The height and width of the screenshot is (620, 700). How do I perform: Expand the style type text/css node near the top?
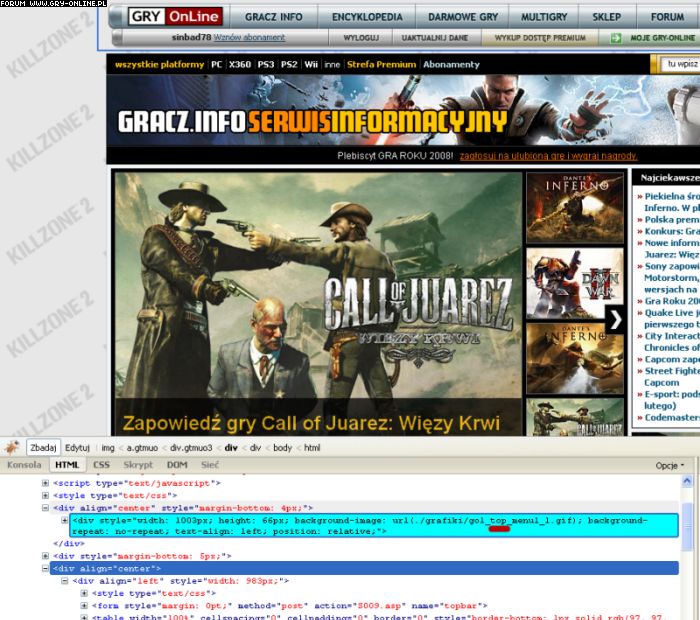pos(45,495)
